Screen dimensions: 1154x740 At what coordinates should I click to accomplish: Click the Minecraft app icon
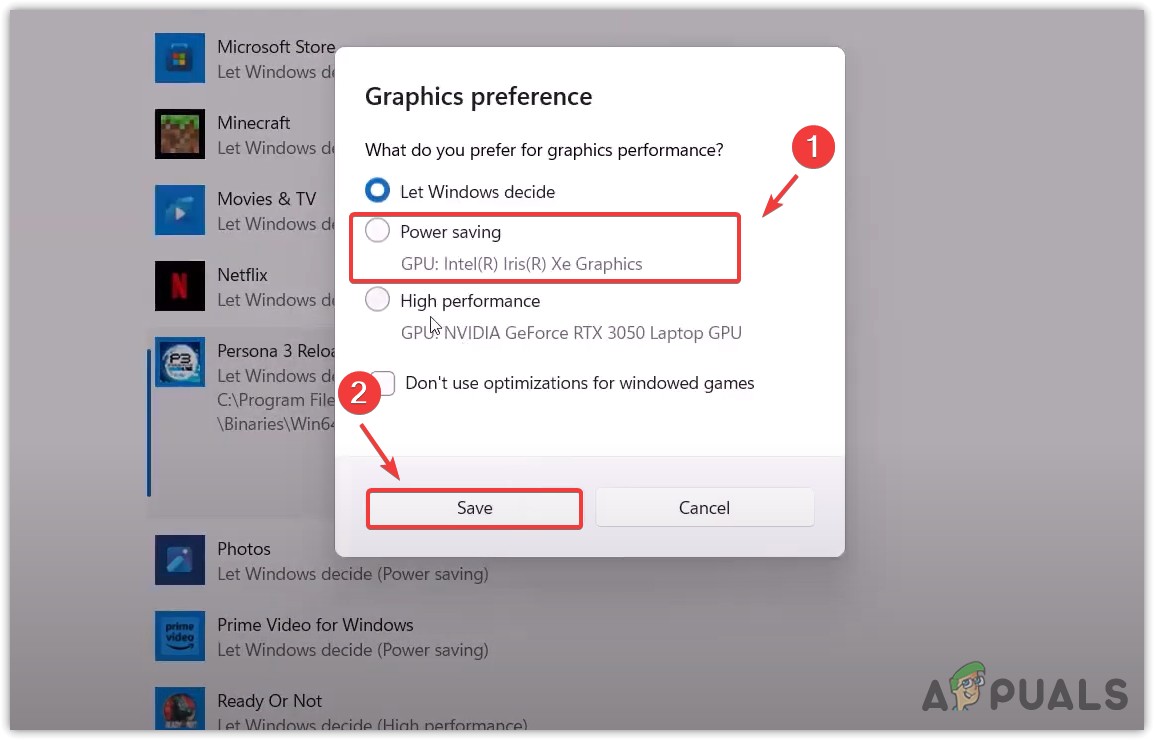coord(180,134)
